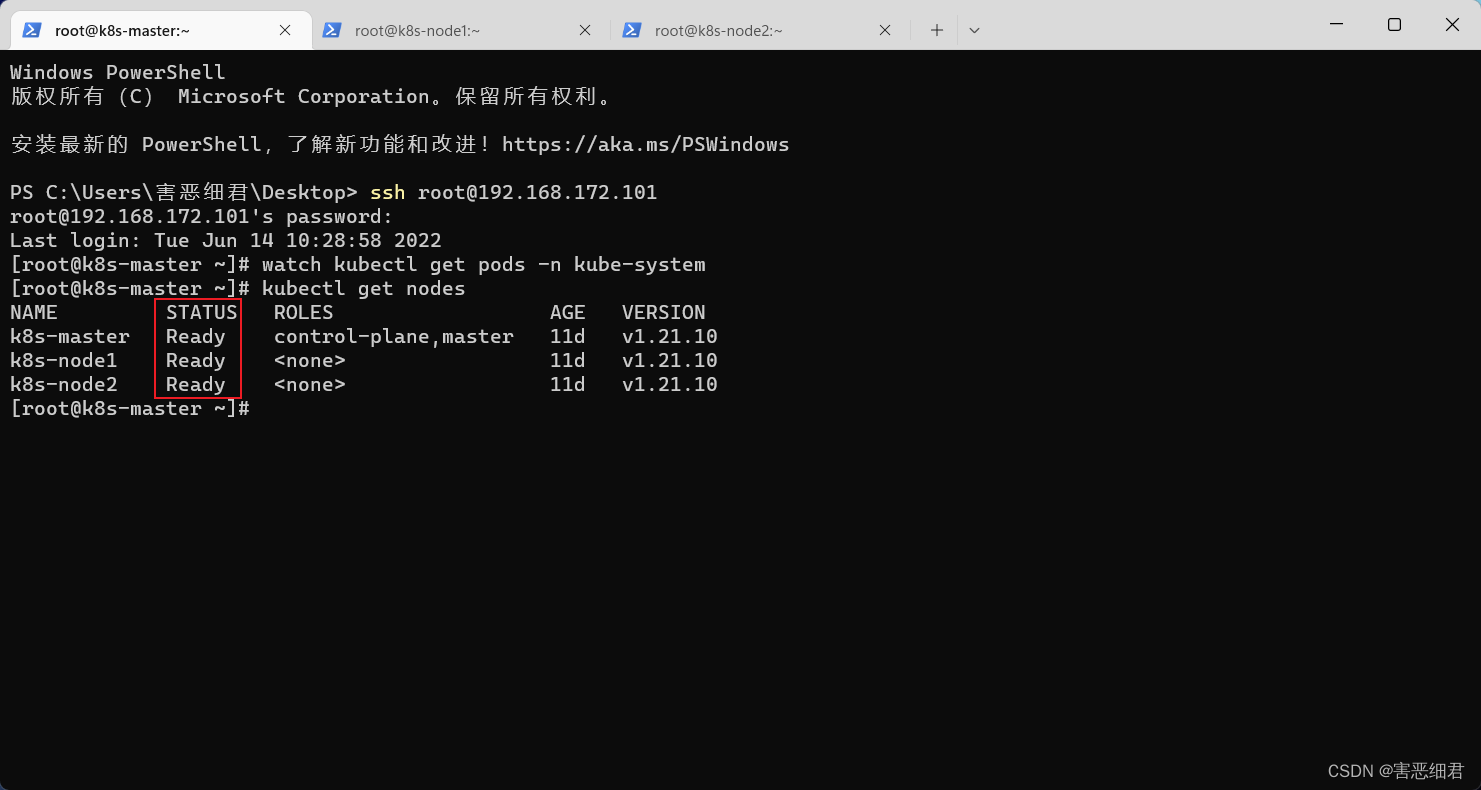This screenshot has height=790, width=1481.
Task: Click the 'kubectl get nodes' command
Action: click(x=364, y=288)
